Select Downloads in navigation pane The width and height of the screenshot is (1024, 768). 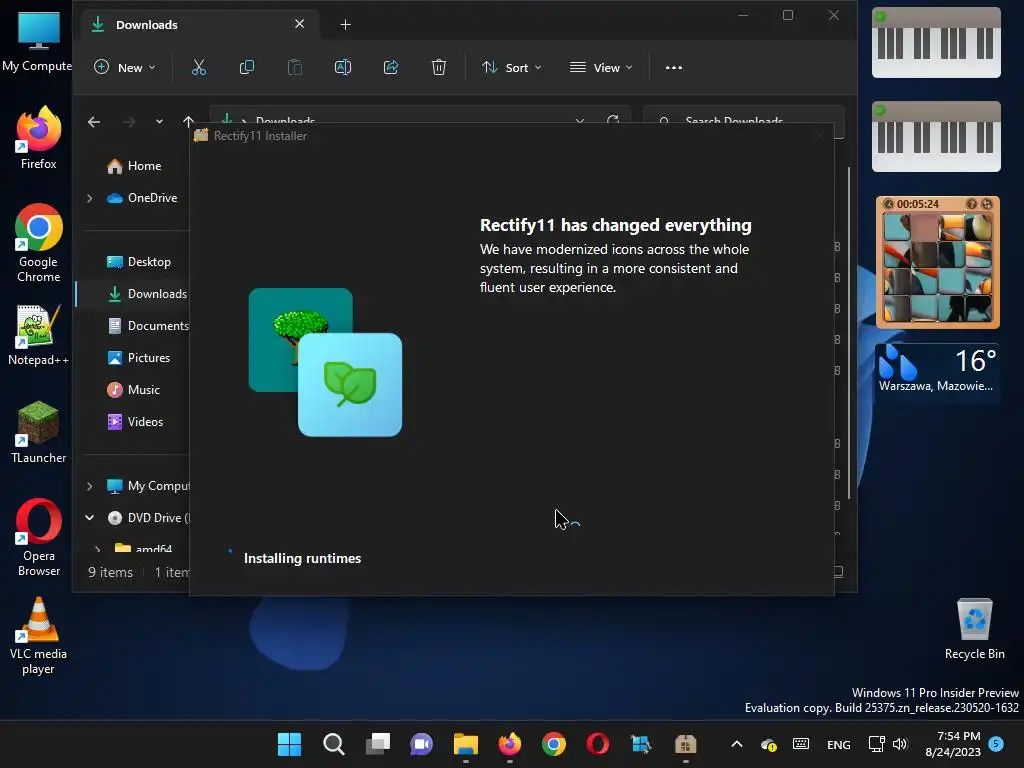[x=147, y=294]
